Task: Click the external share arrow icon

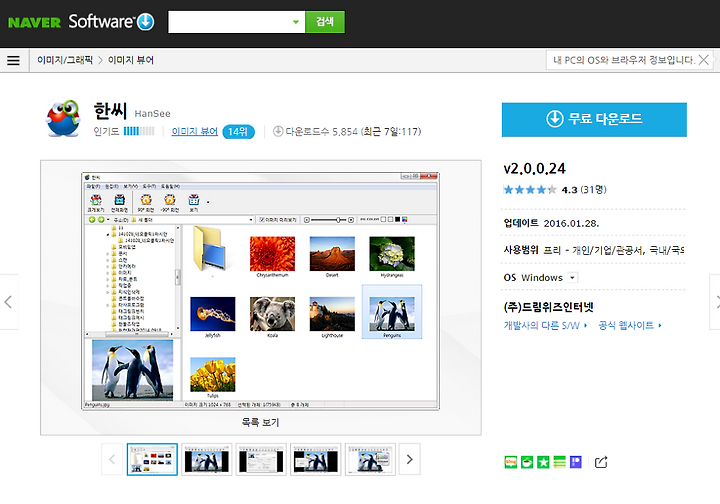Action: 601,462
